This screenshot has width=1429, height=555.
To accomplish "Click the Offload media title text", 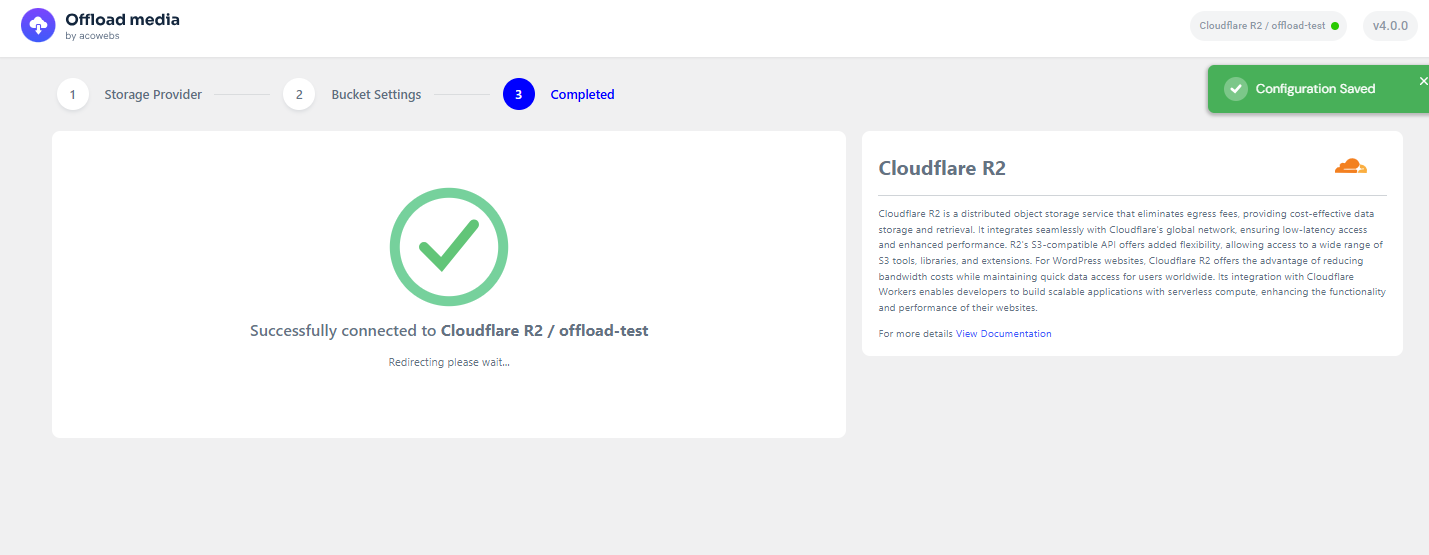I will pos(122,19).
